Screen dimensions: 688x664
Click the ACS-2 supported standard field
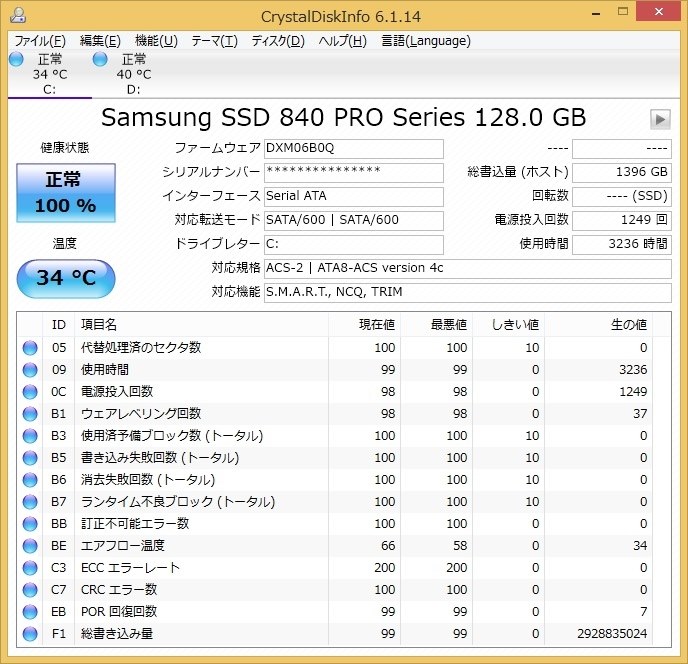[468, 269]
